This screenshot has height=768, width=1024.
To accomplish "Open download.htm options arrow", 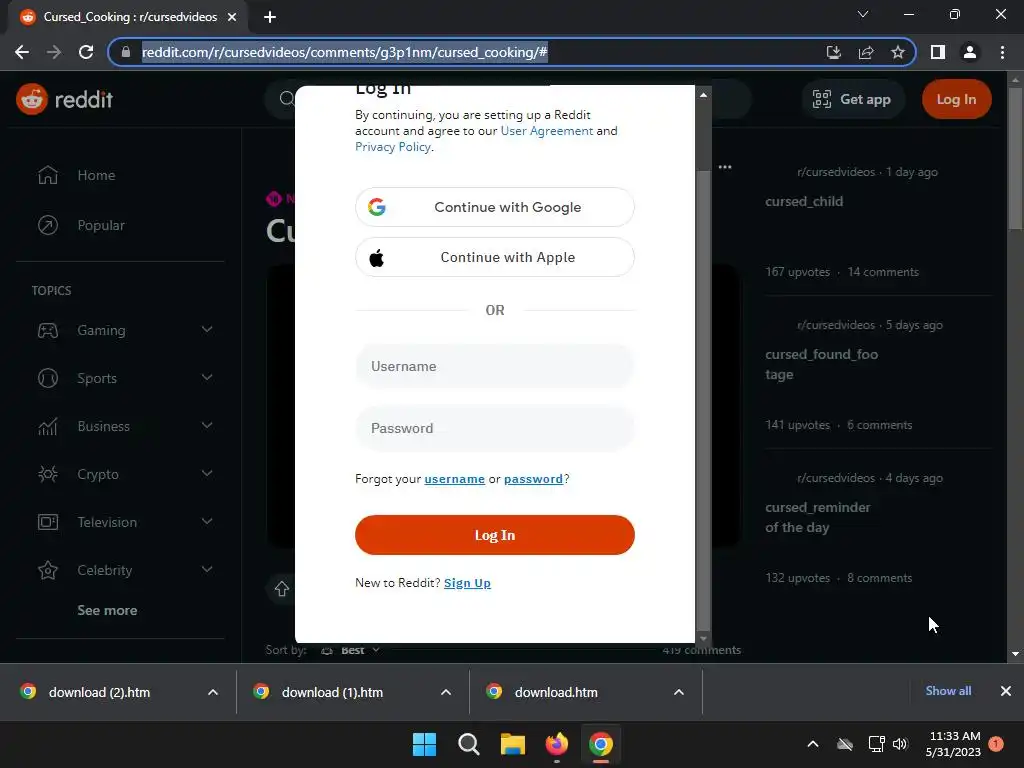I will (679, 692).
